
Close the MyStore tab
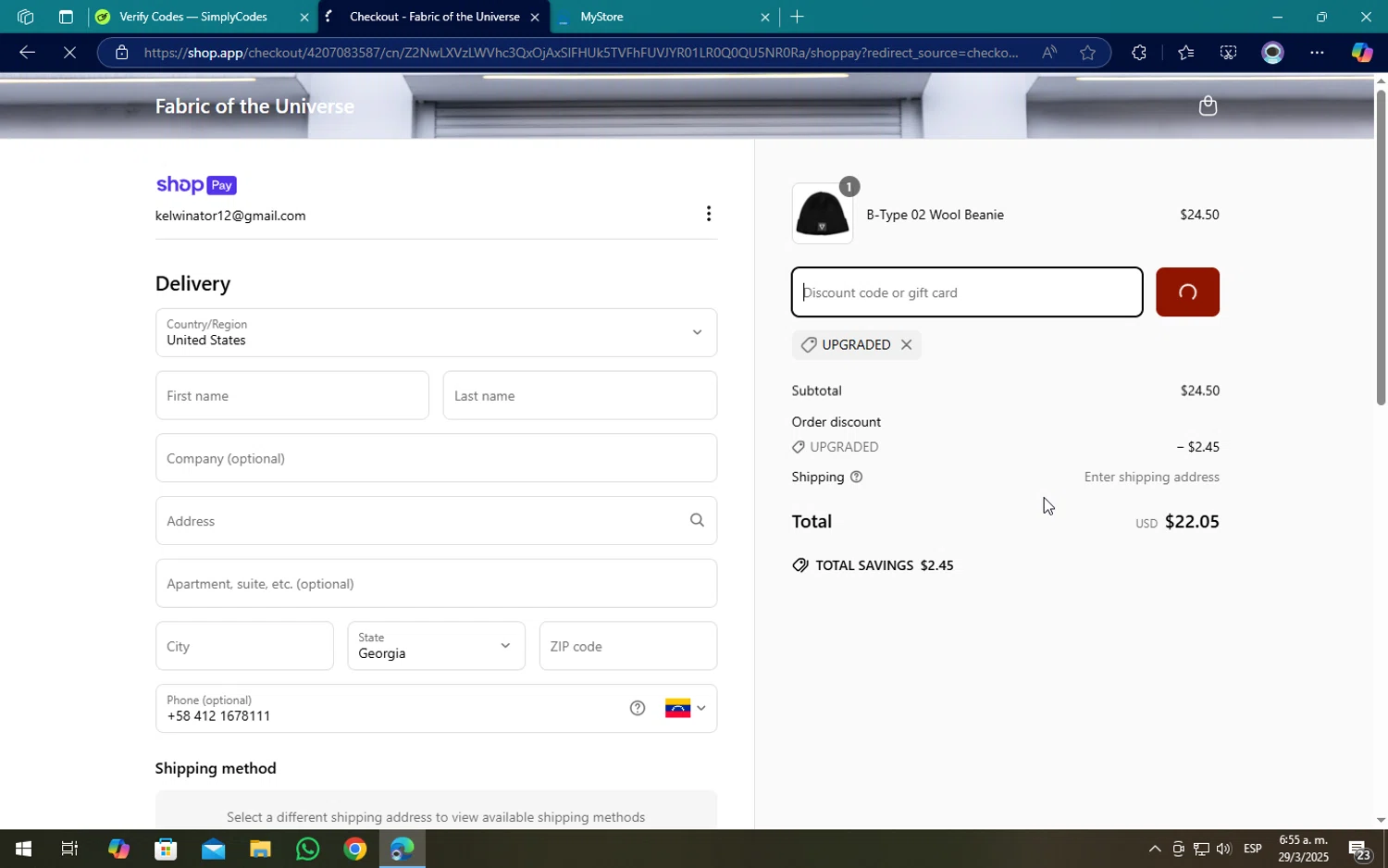(765, 17)
